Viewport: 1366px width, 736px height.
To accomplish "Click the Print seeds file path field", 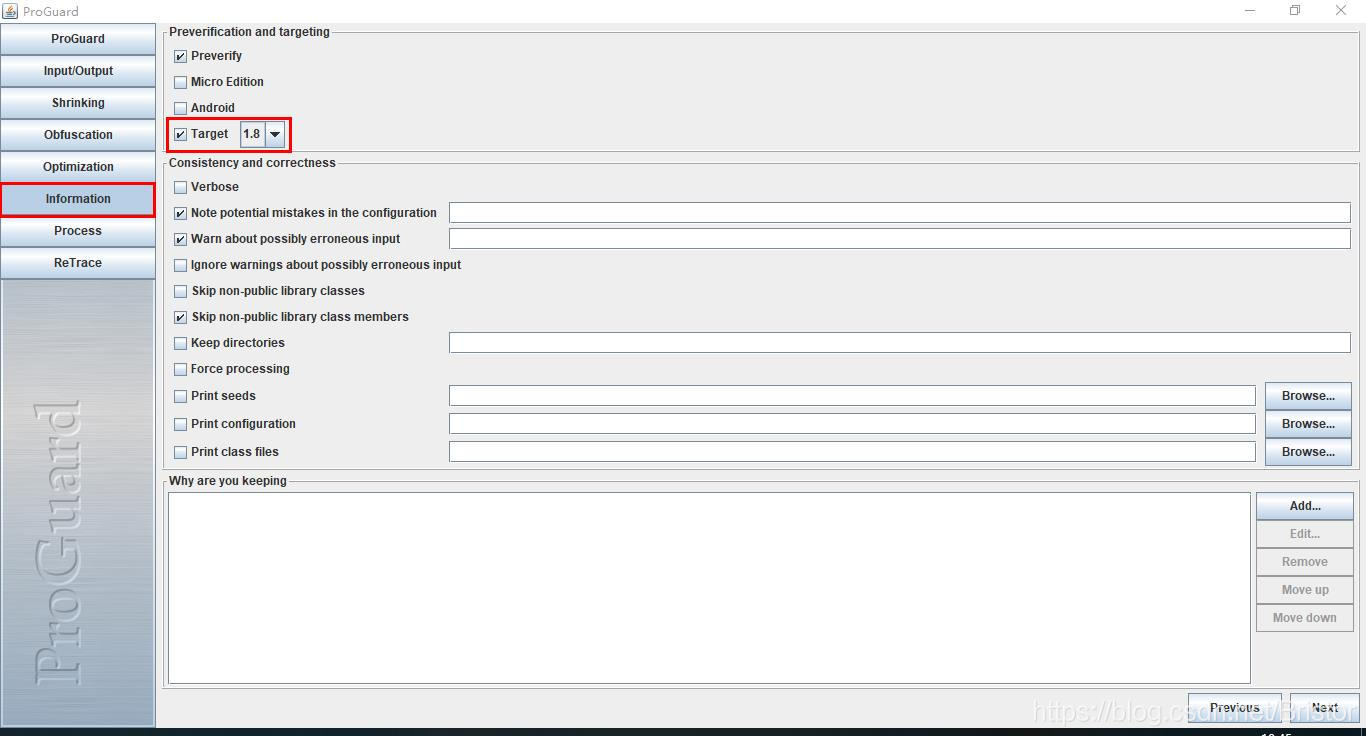I will point(852,395).
